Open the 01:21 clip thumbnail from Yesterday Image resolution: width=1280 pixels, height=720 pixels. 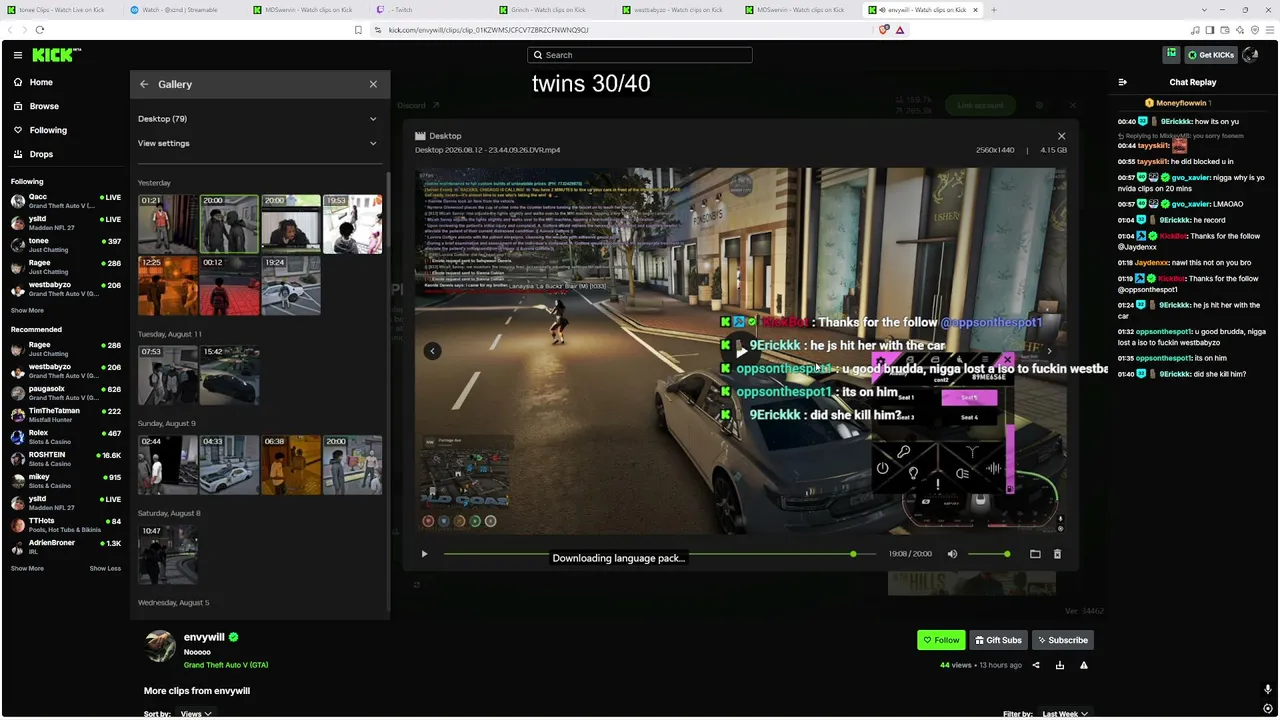(168, 224)
